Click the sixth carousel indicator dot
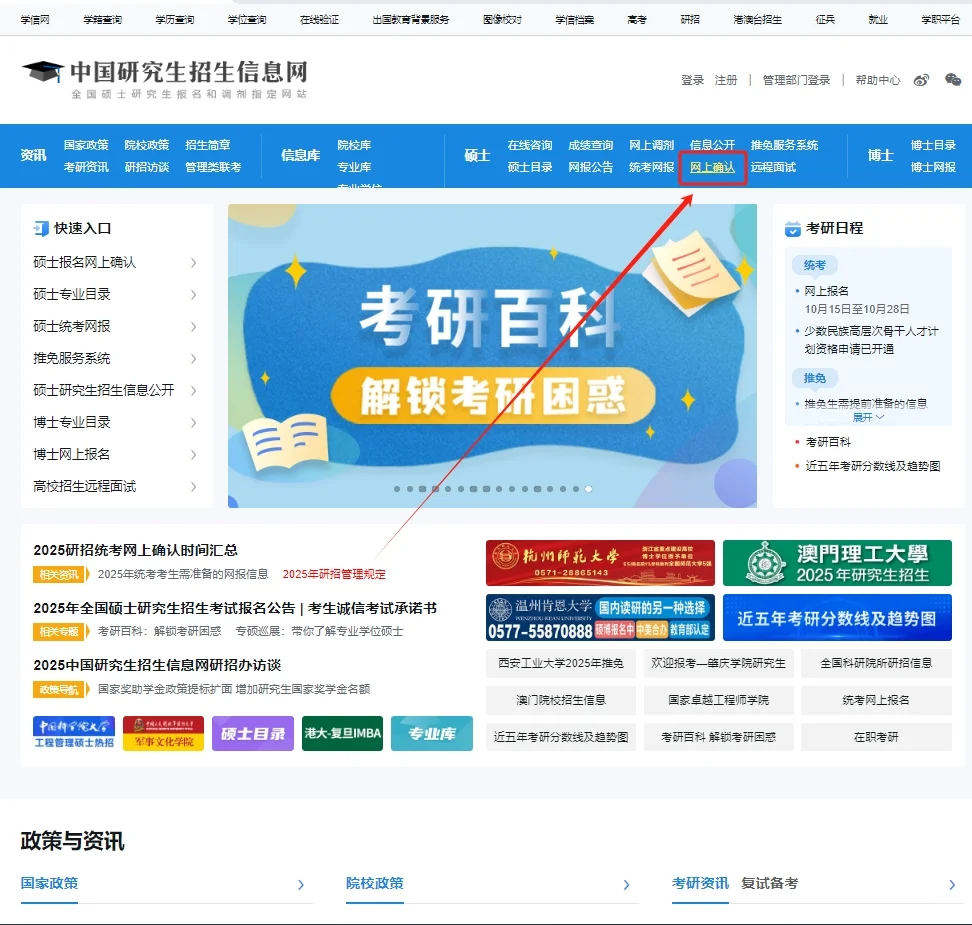This screenshot has width=972, height=925. coord(459,489)
